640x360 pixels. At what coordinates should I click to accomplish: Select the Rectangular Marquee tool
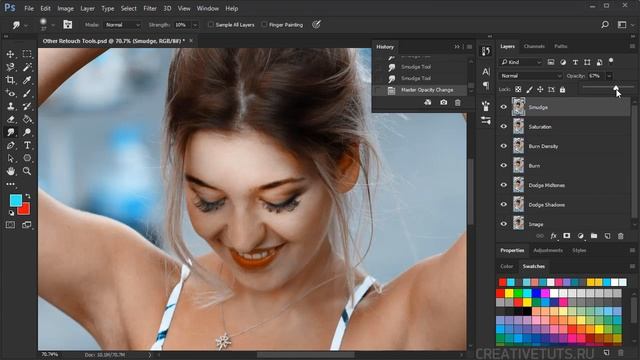[x=27, y=54]
